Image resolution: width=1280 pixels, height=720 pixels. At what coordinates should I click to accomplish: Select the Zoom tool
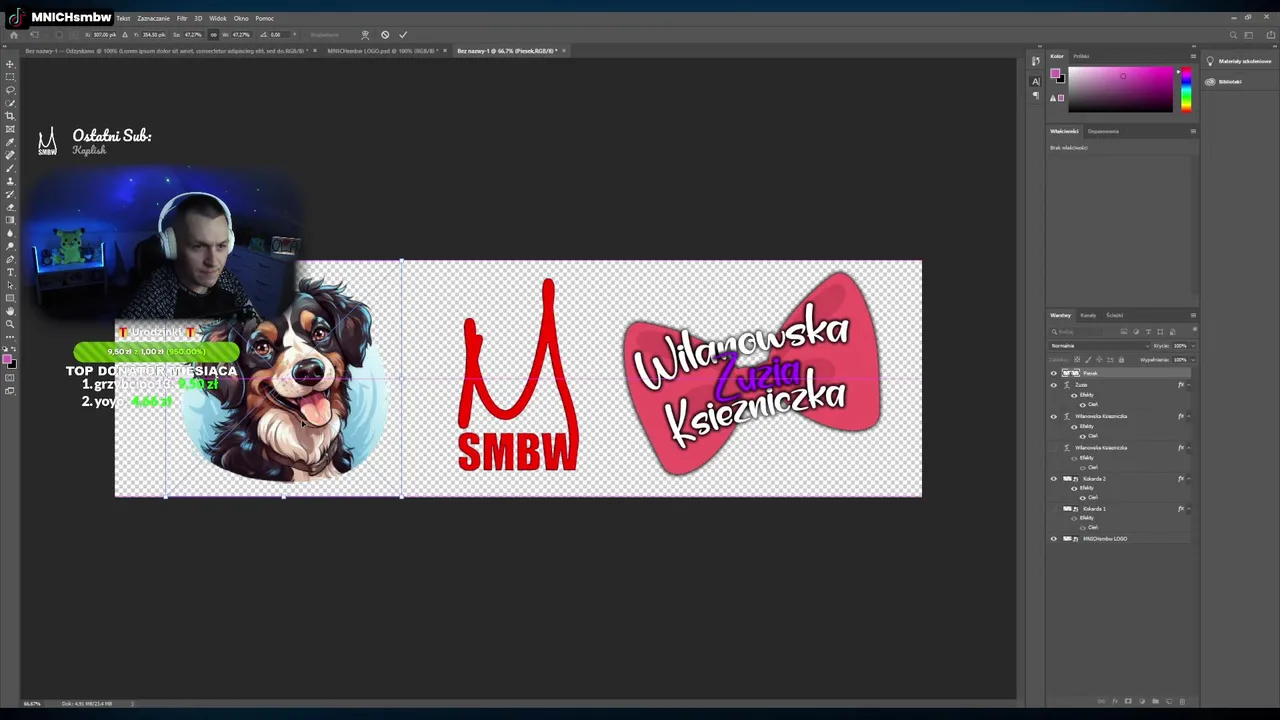(x=10, y=324)
